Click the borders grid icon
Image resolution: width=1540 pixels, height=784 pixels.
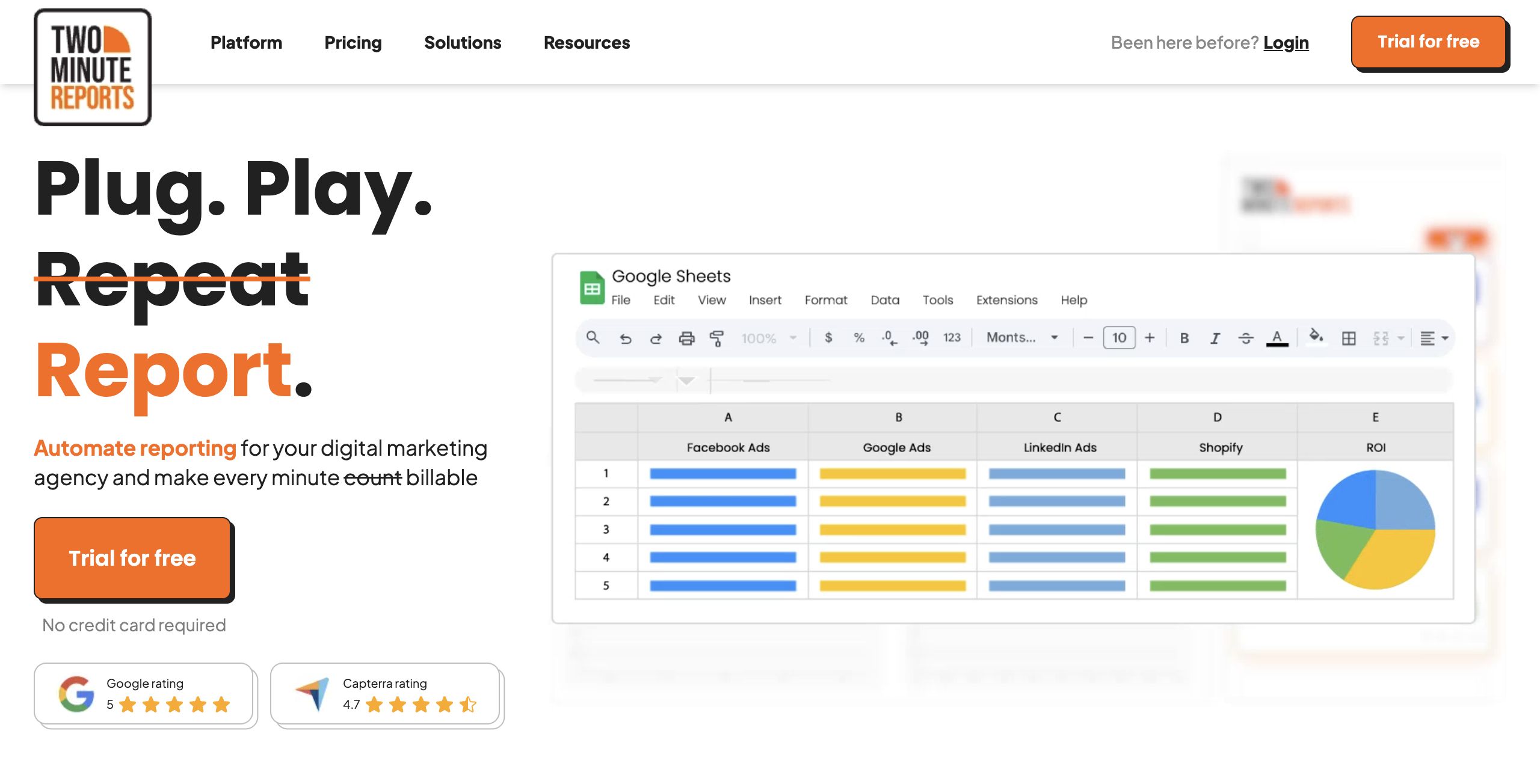[x=1349, y=338]
